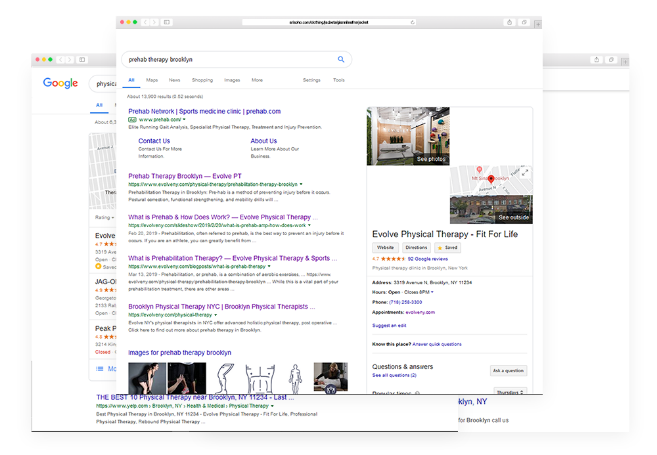Expand the arrow beside evolveny.com/physical-therapy URL
Screen dimensions: 657x455
point(216,315)
